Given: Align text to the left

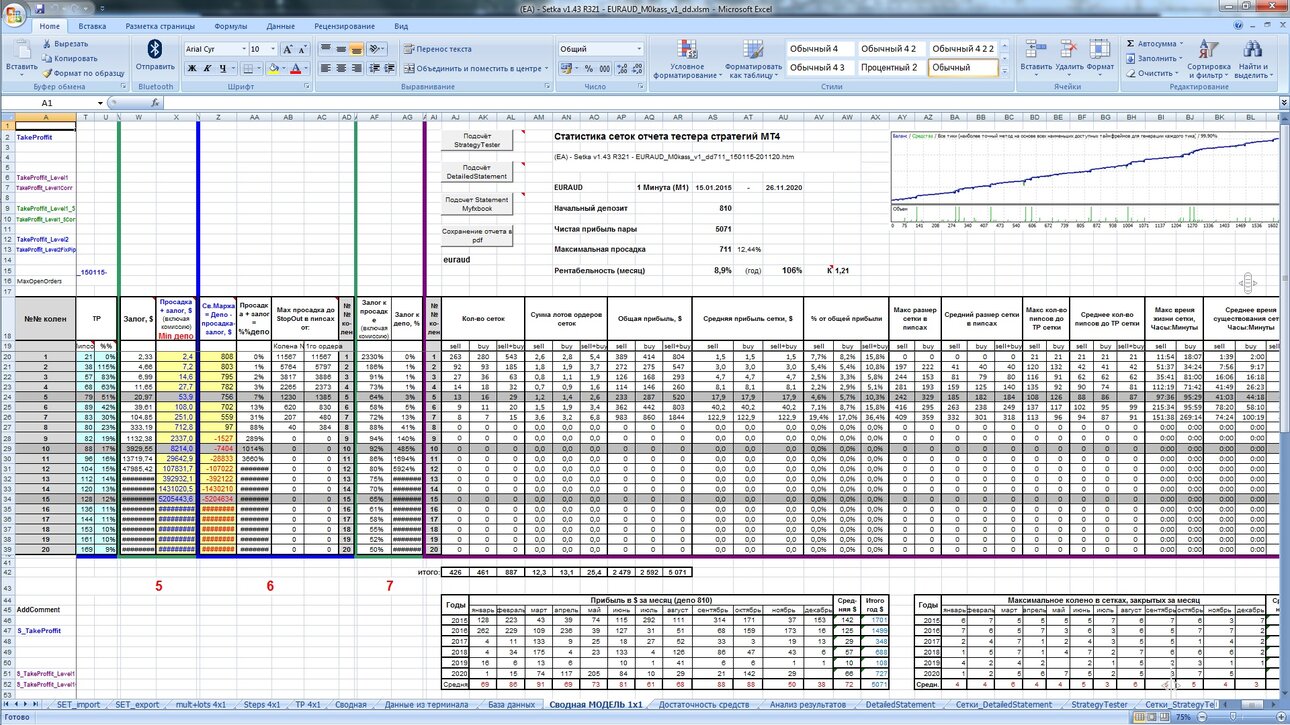Looking at the screenshot, I should [x=326, y=68].
